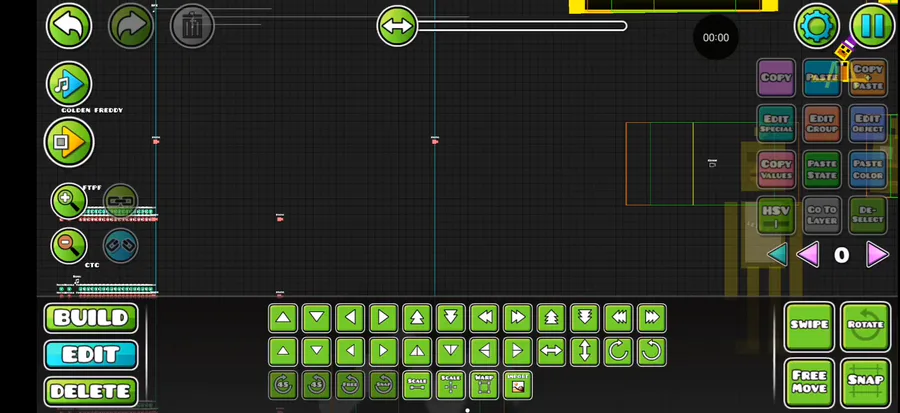Play Golden Freddy music preview
This screenshot has width=900, height=413.
click(69, 84)
